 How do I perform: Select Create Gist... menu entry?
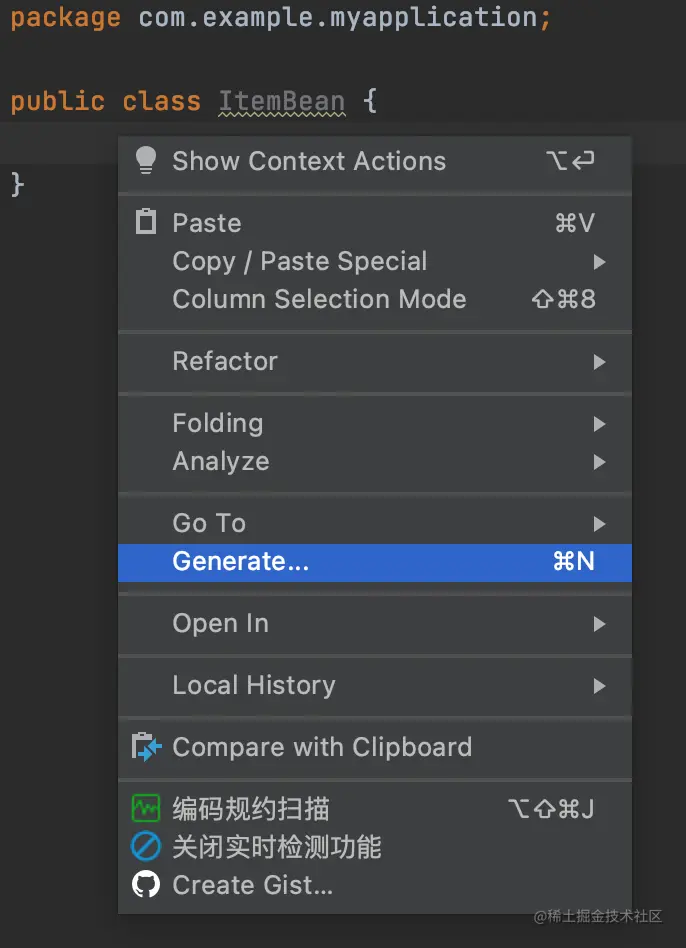point(375,885)
